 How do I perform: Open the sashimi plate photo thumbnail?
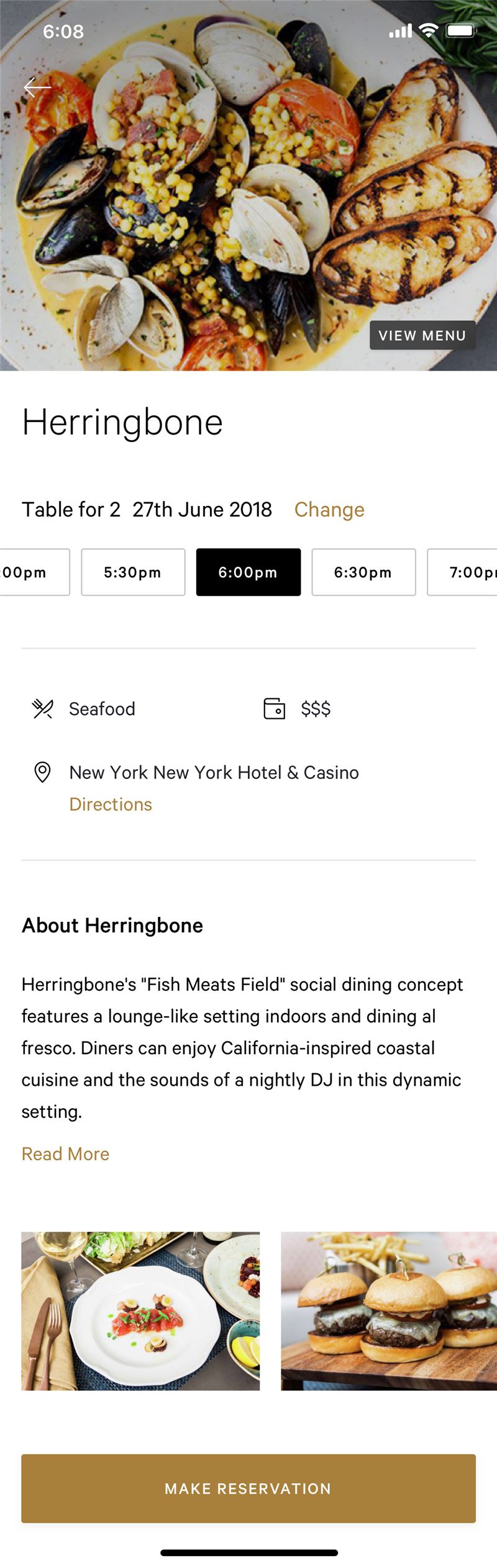(x=140, y=1311)
